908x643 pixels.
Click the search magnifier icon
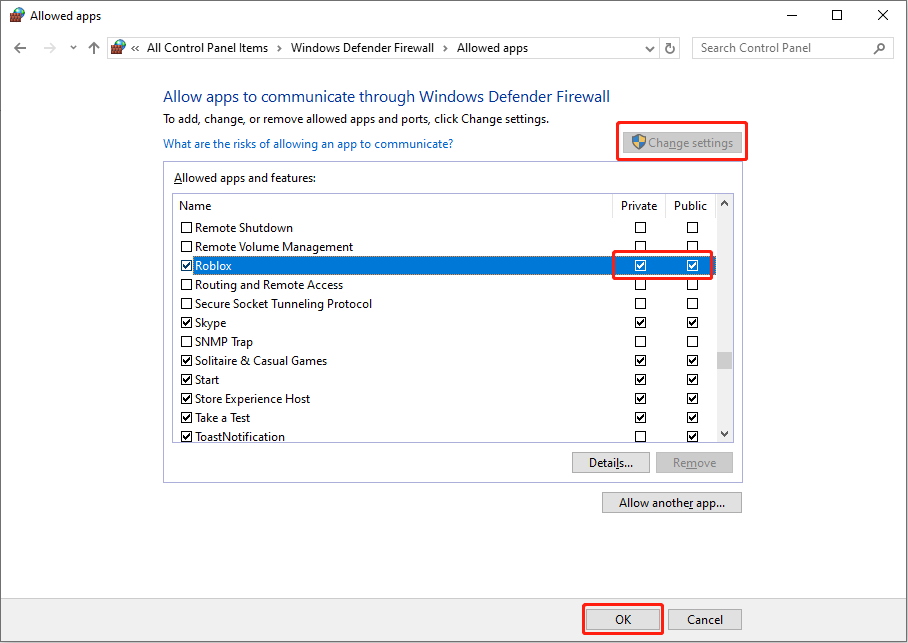(x=878, y=47)
